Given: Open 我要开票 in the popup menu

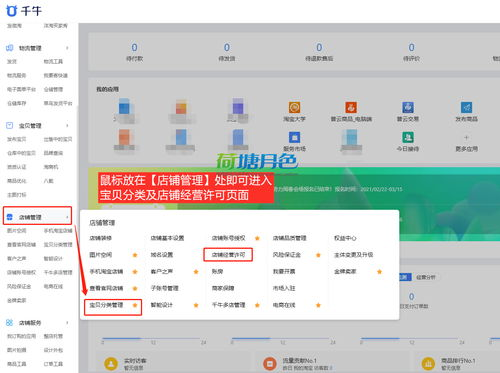Looking at the screenshot, I should (284, 271).
